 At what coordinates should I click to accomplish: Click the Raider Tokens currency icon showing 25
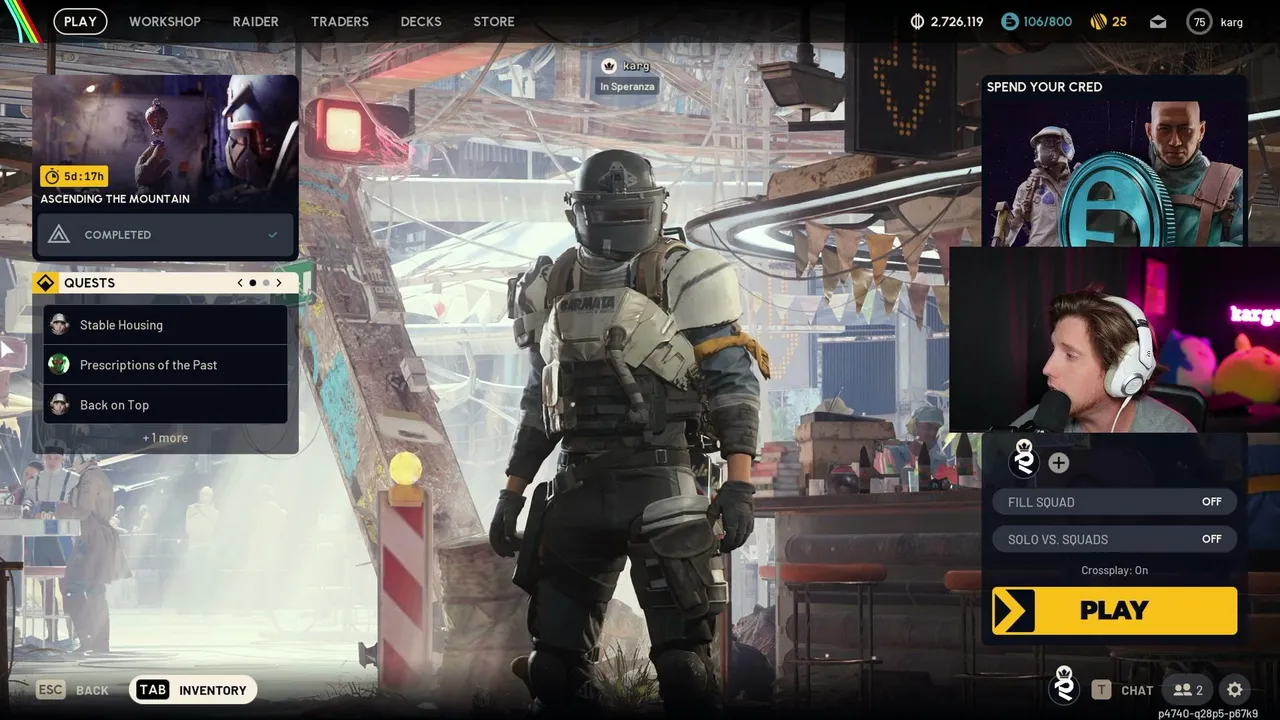point(1098,21)
